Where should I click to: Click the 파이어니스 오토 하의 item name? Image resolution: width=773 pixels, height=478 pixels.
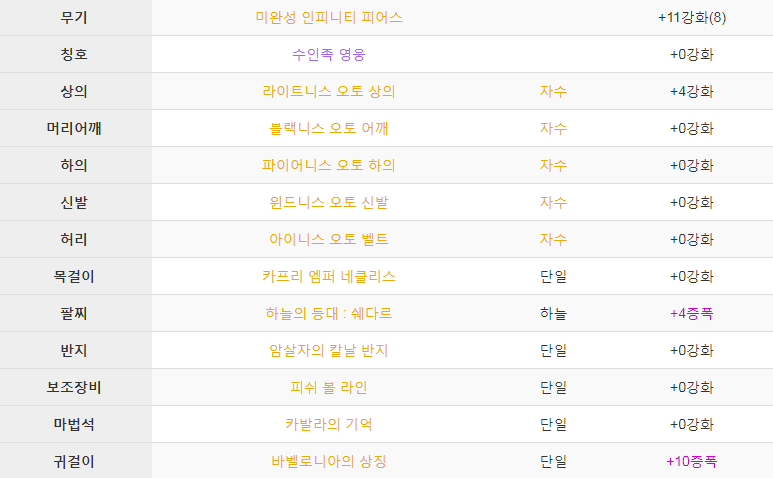(x=329, y=165)
